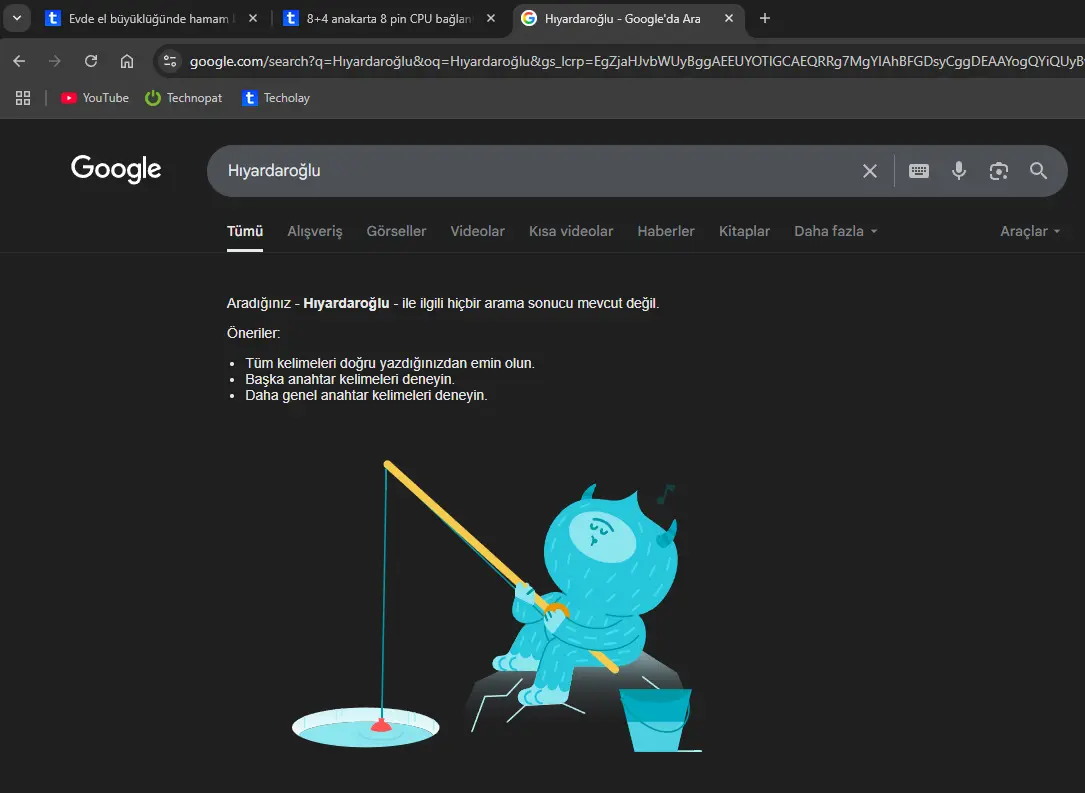Screen dimensions: 1085x793
Task: Click 'Başka anahtar kelimeleri deneyin' suggestion
Action: point(349,379)
